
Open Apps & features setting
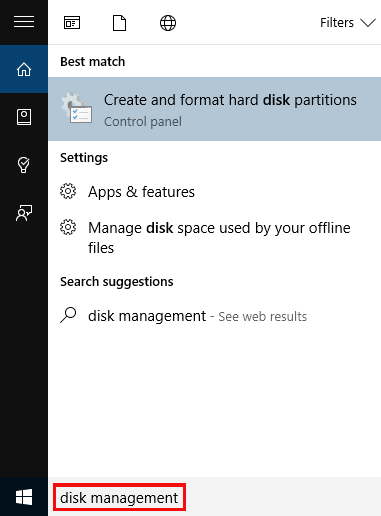point(141,192)
